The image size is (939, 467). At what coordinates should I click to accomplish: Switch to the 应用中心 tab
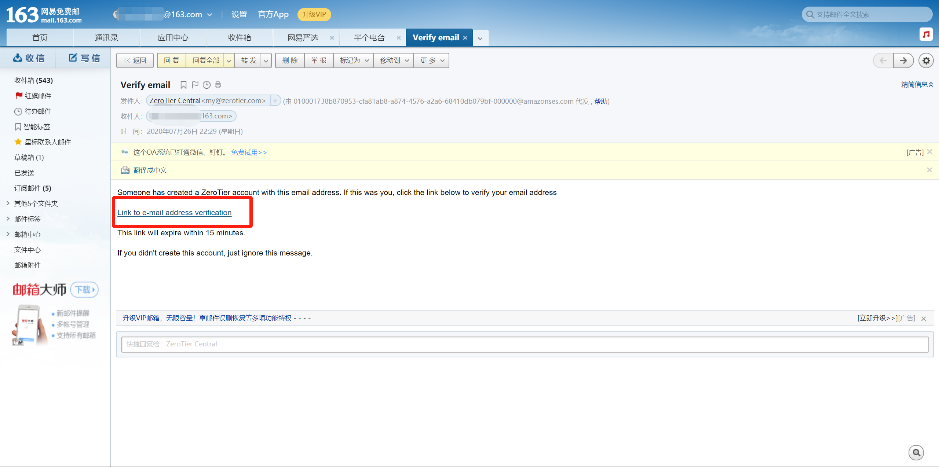click(x=173, y=37)
